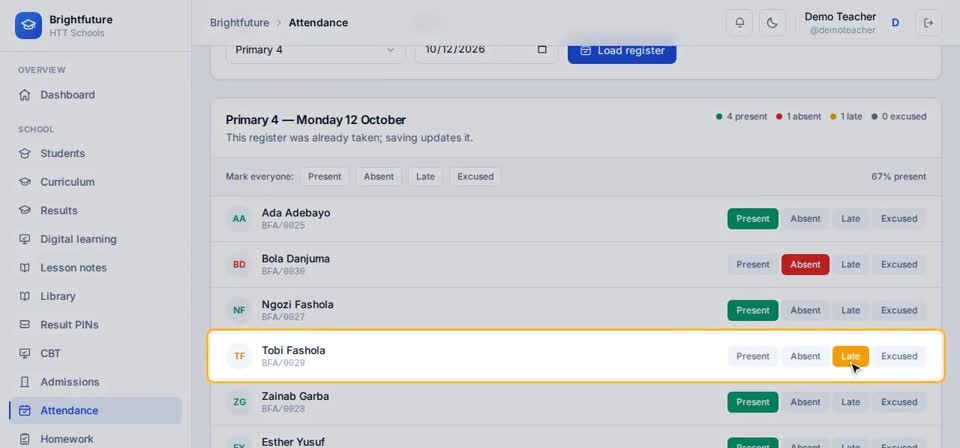Click the 67% present text
The image size is (960, 448).
click(899, 177)
